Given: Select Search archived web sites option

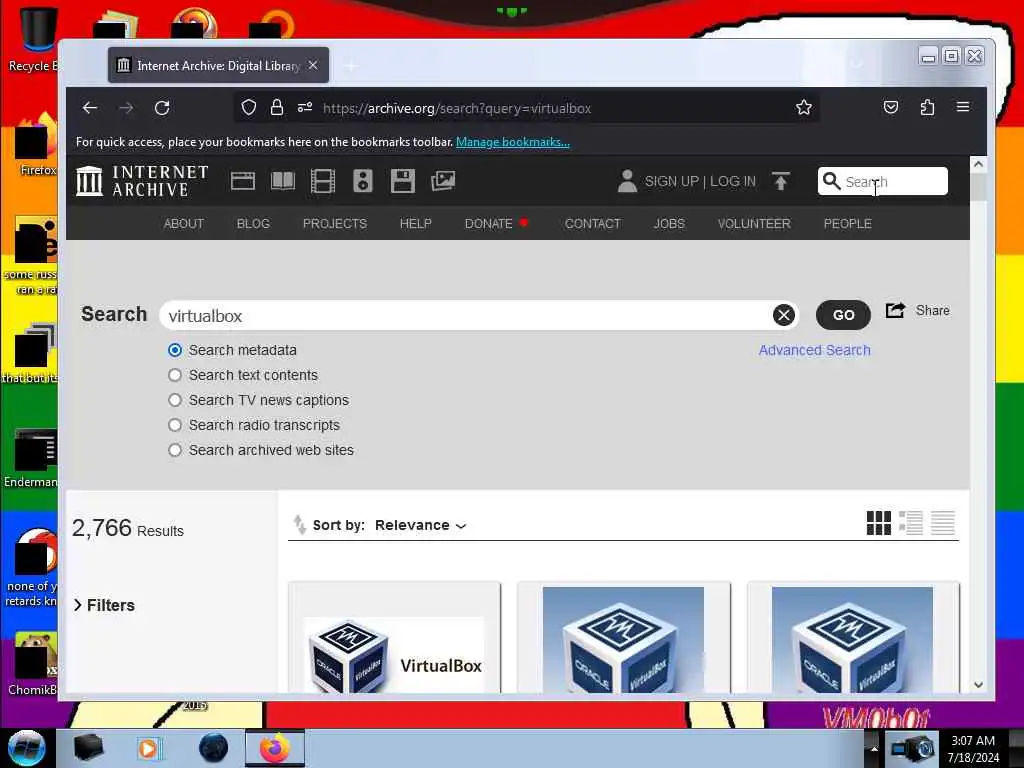Looking at the screenshot, I should point(174,450).
